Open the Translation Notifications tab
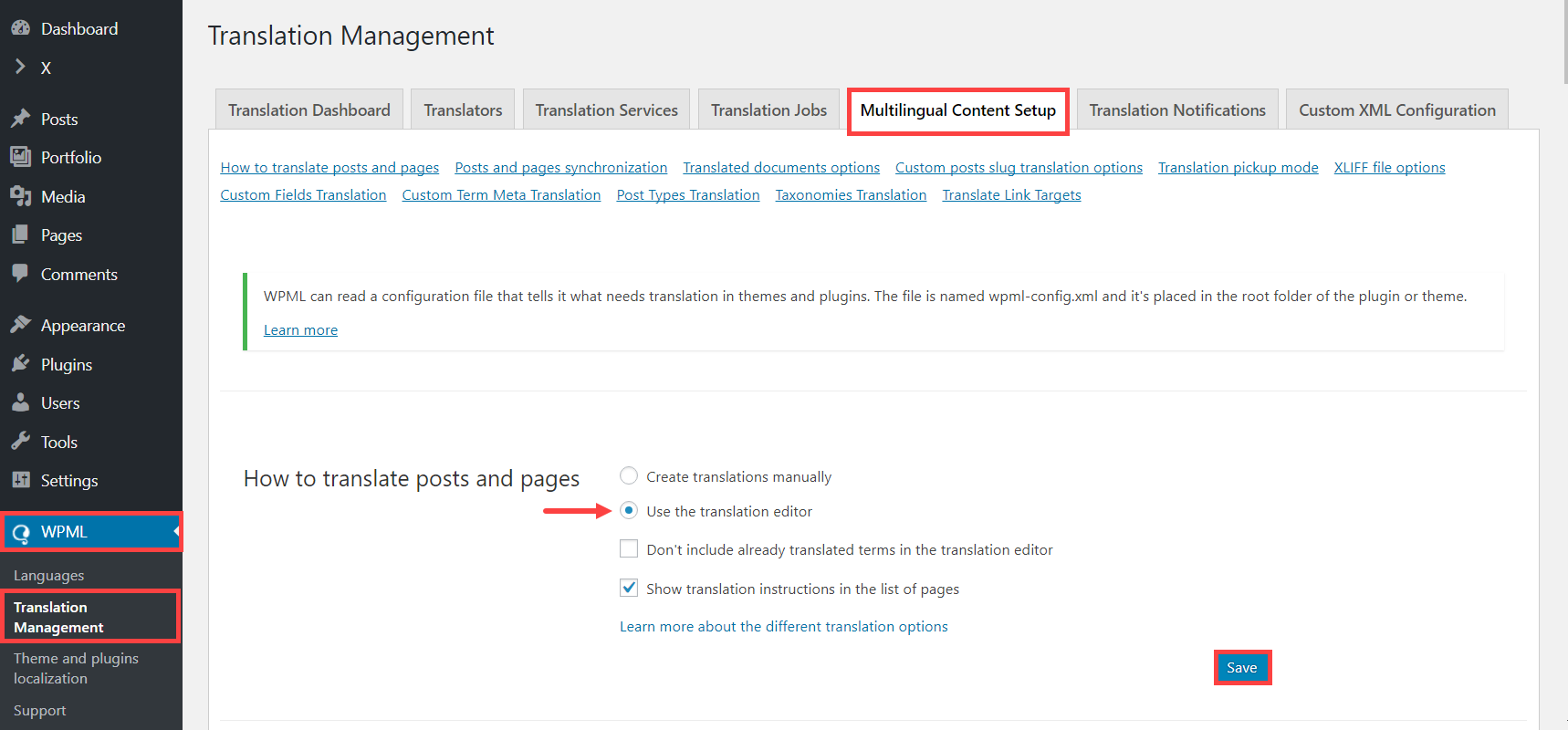 [1177, 109]
